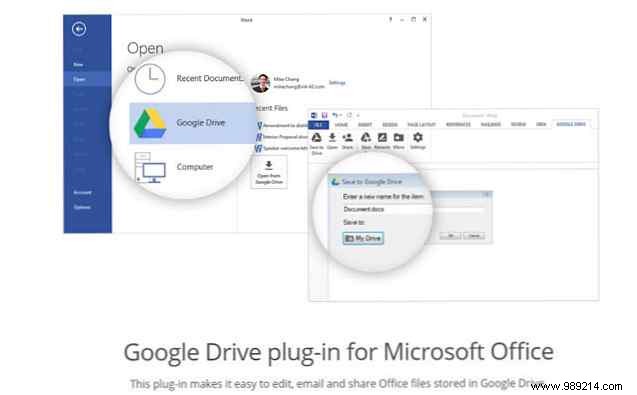Switch to the Insert ribbon tab
Screen dimensions: 637x395
[365, 125]
